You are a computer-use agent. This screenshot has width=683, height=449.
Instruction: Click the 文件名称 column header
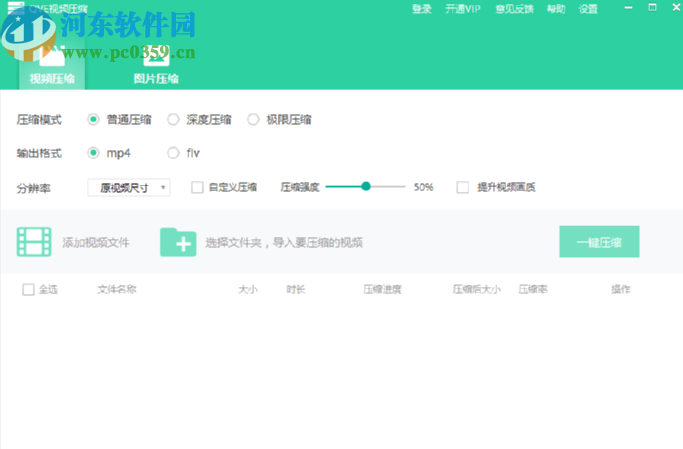tap(117, 289)
